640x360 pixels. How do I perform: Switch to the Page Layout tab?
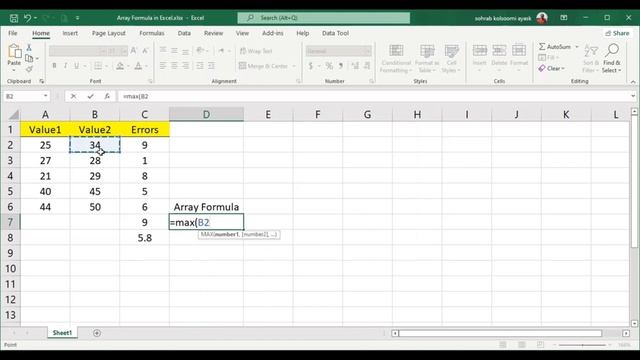pos(109,33)
